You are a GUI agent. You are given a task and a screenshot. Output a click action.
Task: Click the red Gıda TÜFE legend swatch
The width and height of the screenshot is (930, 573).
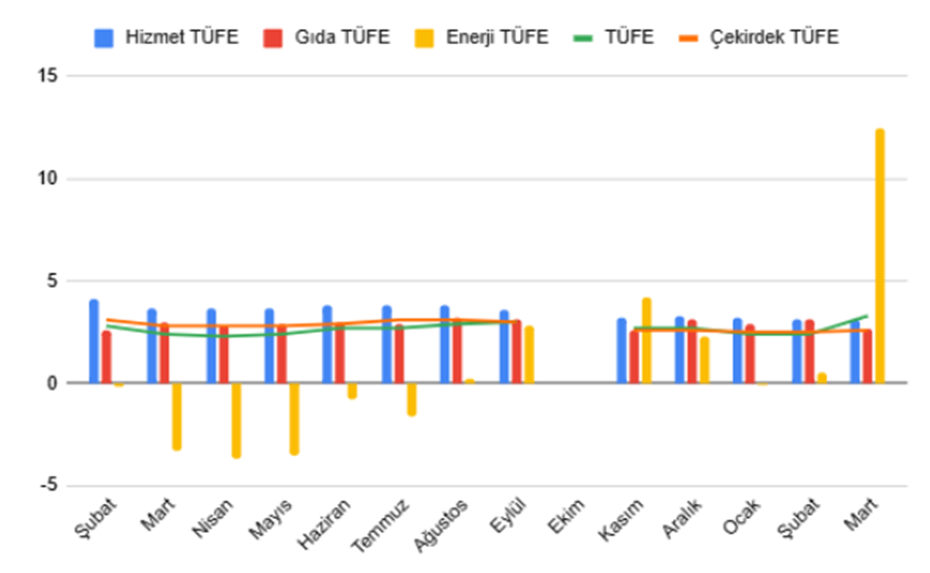click(272, 38)
